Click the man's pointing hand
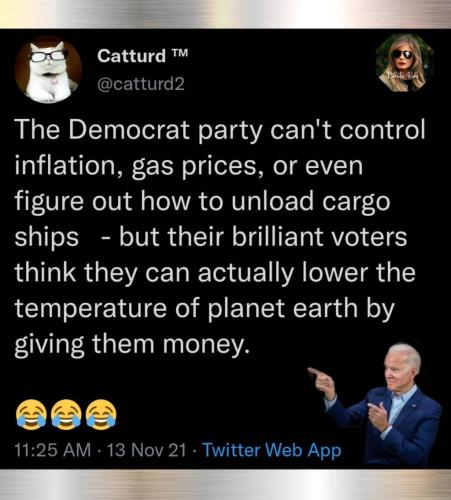Screen dimensions: 451x500 point(321,379)
